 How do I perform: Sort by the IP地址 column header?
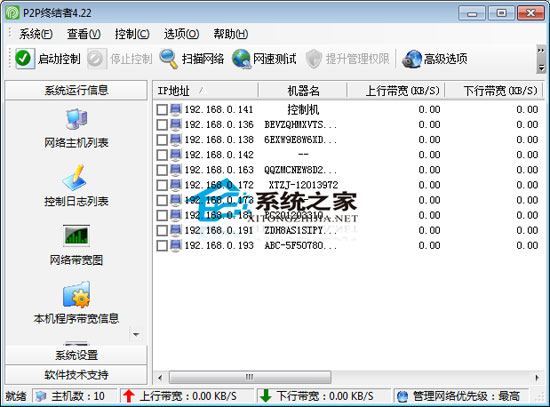206,91
